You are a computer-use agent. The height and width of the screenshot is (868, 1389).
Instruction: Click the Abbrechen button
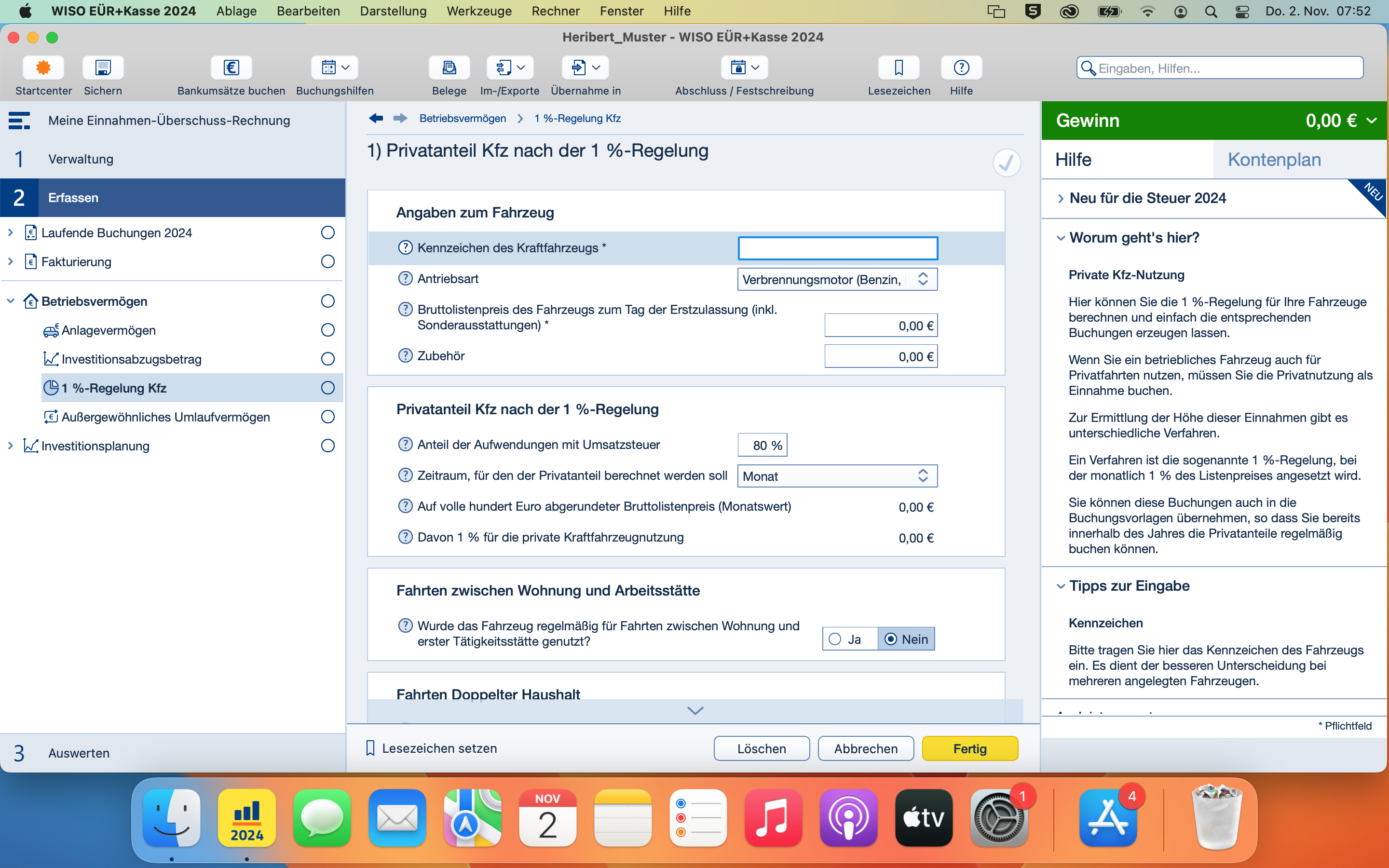[x=866, y=748]
